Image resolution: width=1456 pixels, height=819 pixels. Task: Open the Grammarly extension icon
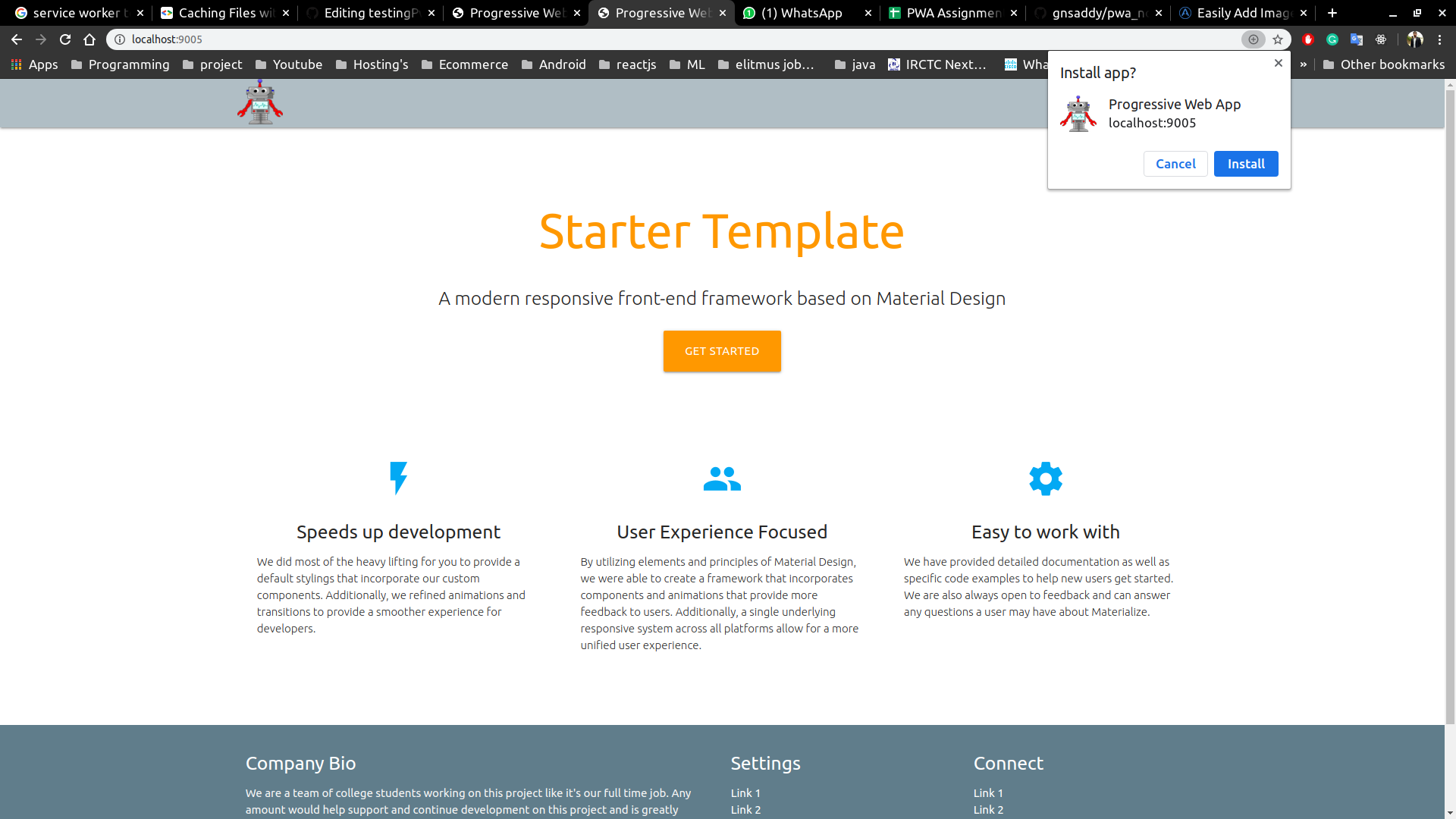1332,39
